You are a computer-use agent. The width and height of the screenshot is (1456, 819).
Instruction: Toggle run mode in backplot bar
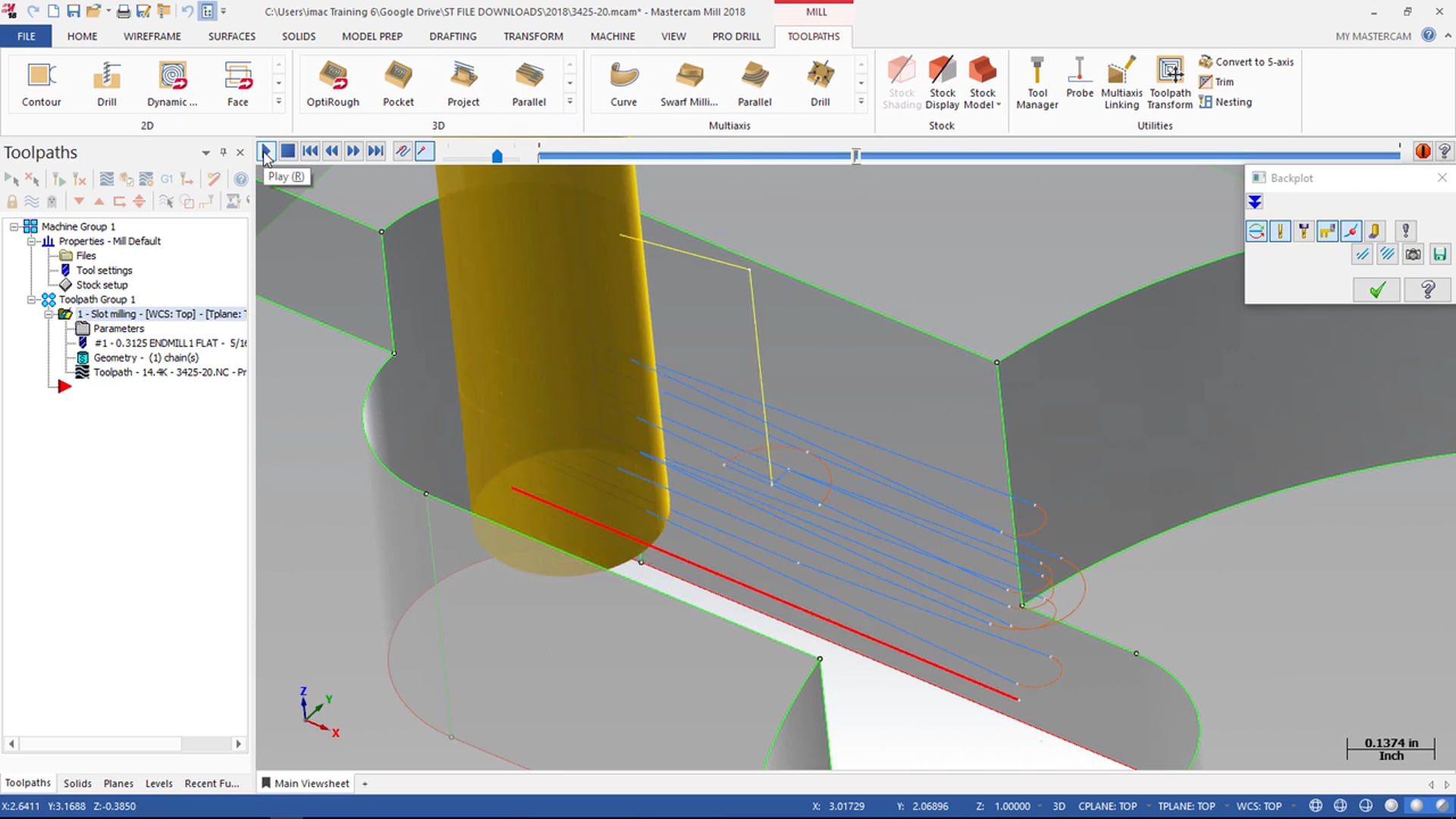coord(425,151)
